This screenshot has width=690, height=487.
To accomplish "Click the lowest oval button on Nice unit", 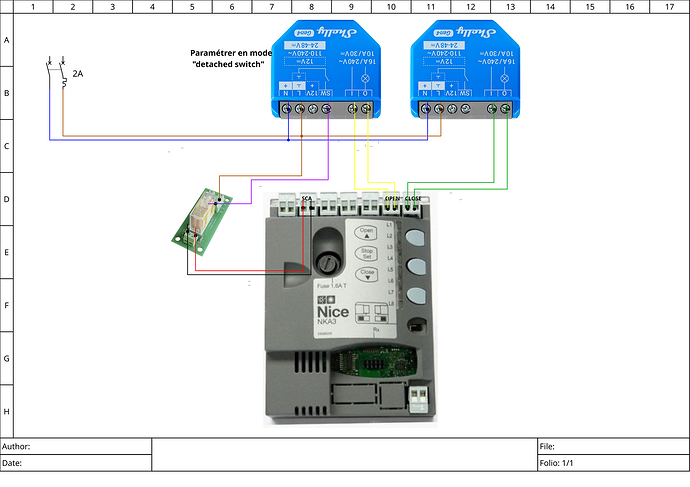I will 415,296.
